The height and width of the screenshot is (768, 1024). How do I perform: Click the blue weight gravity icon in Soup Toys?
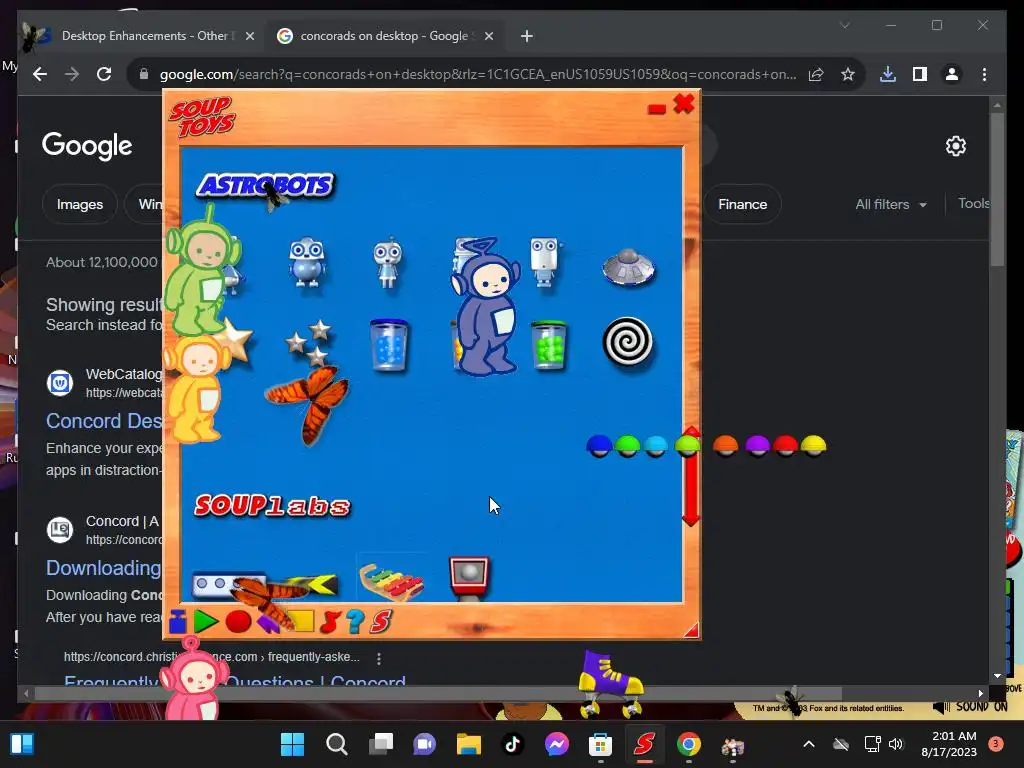(x=178, y=621)
